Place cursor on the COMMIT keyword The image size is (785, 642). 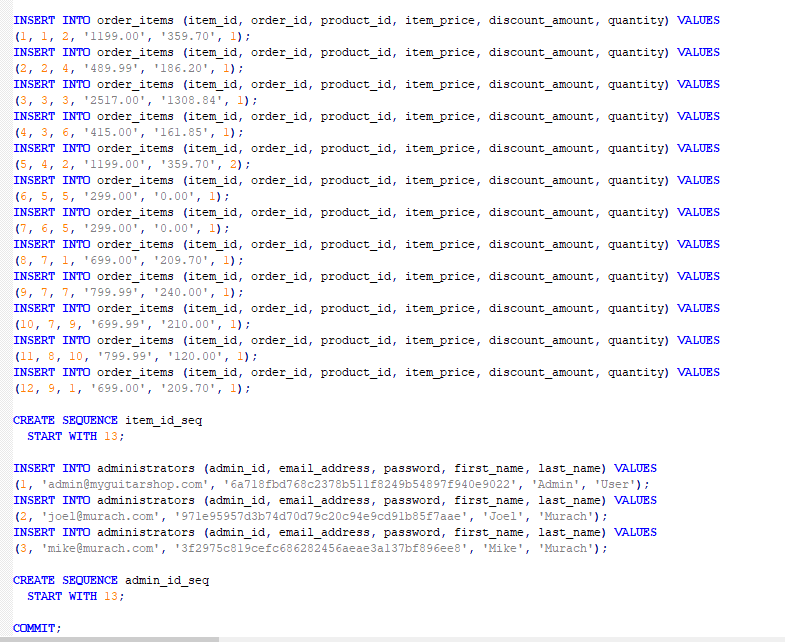click(34, 628)
